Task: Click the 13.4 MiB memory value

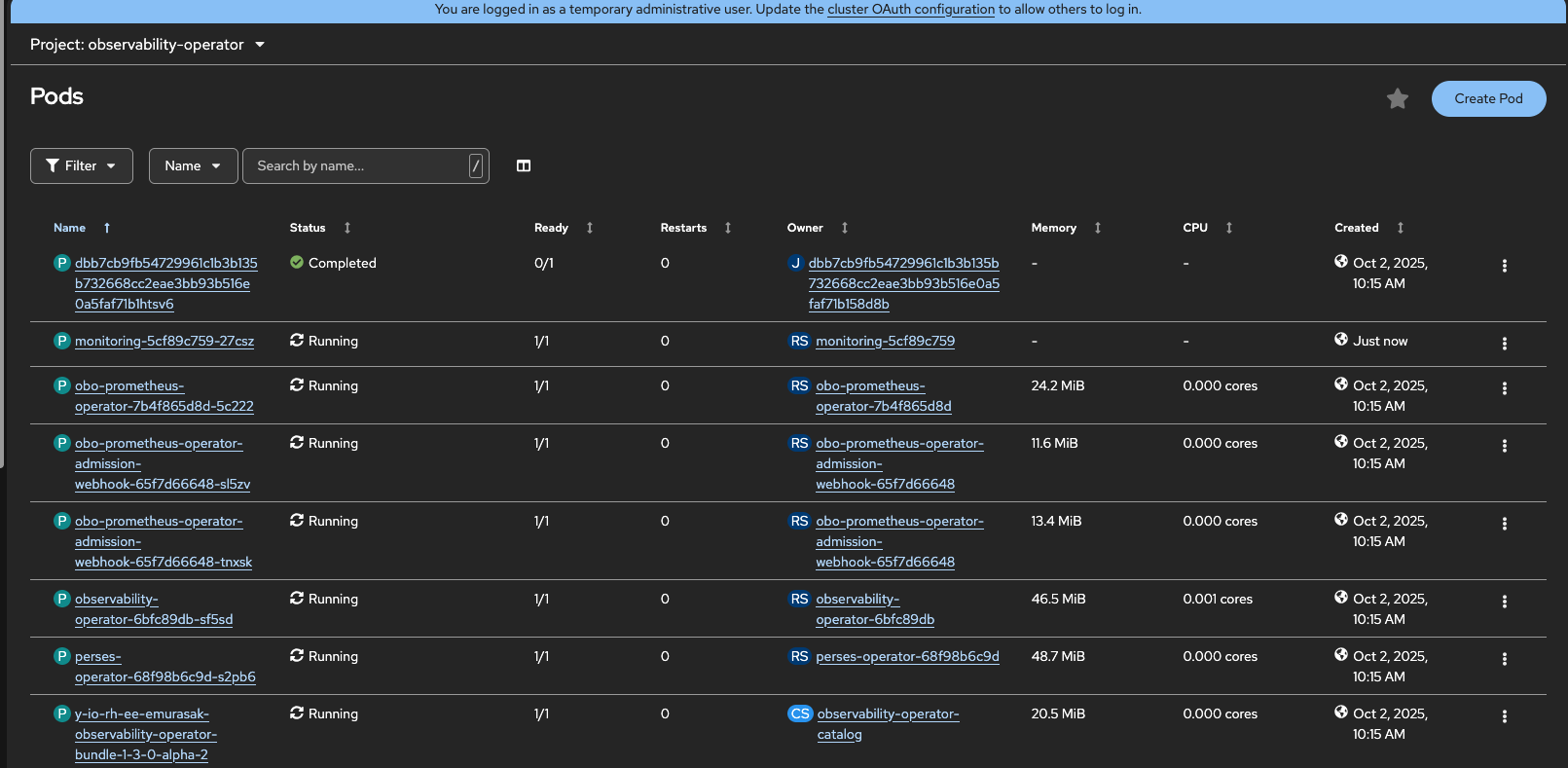Action: point(1057,521)
